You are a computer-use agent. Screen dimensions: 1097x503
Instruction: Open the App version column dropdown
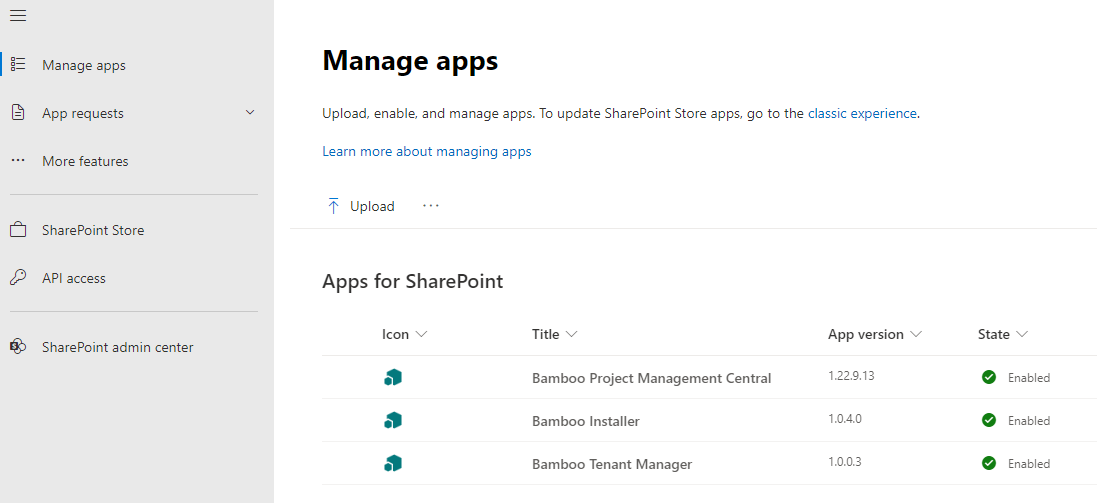click(916, 334)
